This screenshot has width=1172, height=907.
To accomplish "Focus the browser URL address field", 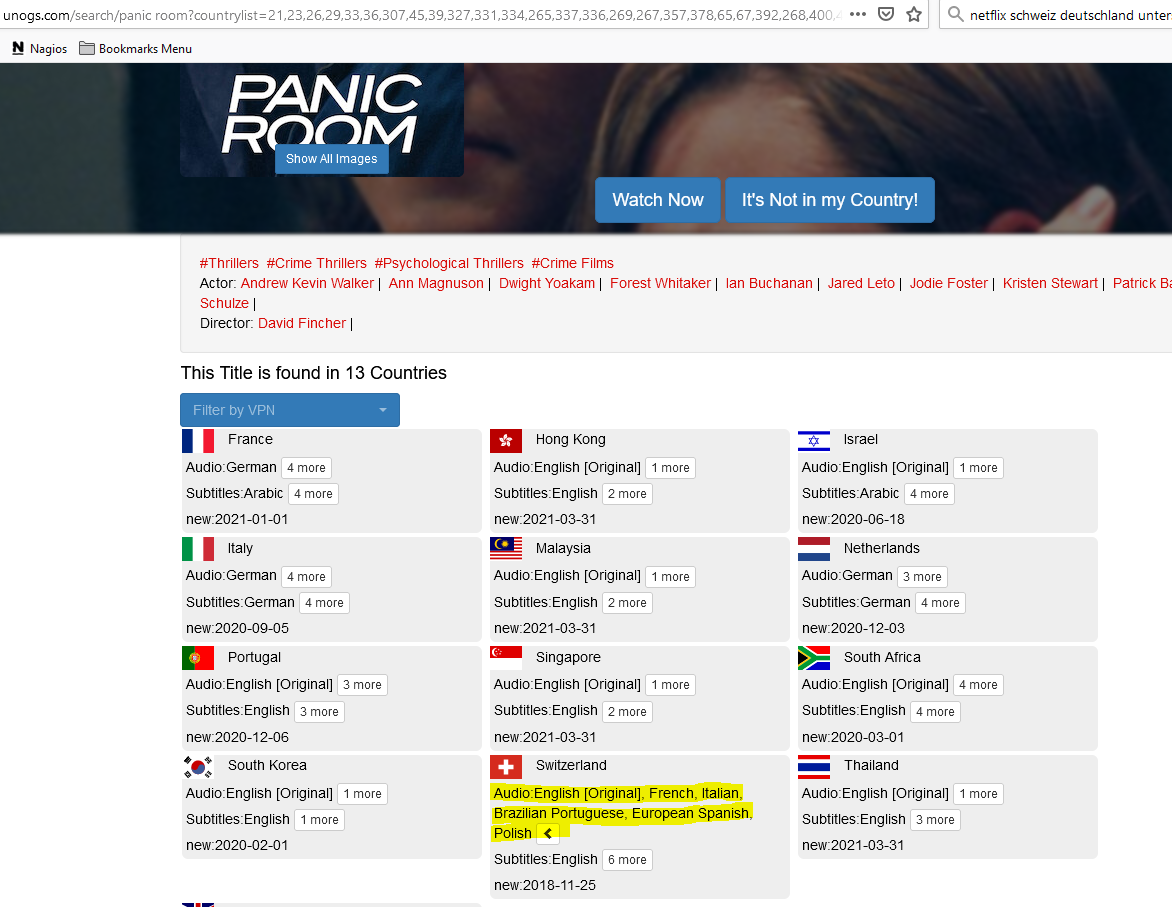I will [422, 14].
